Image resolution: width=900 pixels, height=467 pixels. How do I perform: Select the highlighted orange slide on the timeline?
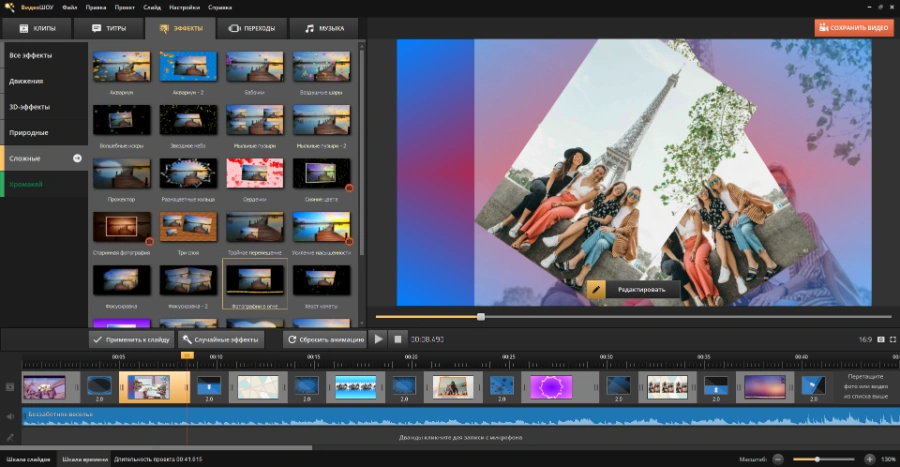pos(154,387)
